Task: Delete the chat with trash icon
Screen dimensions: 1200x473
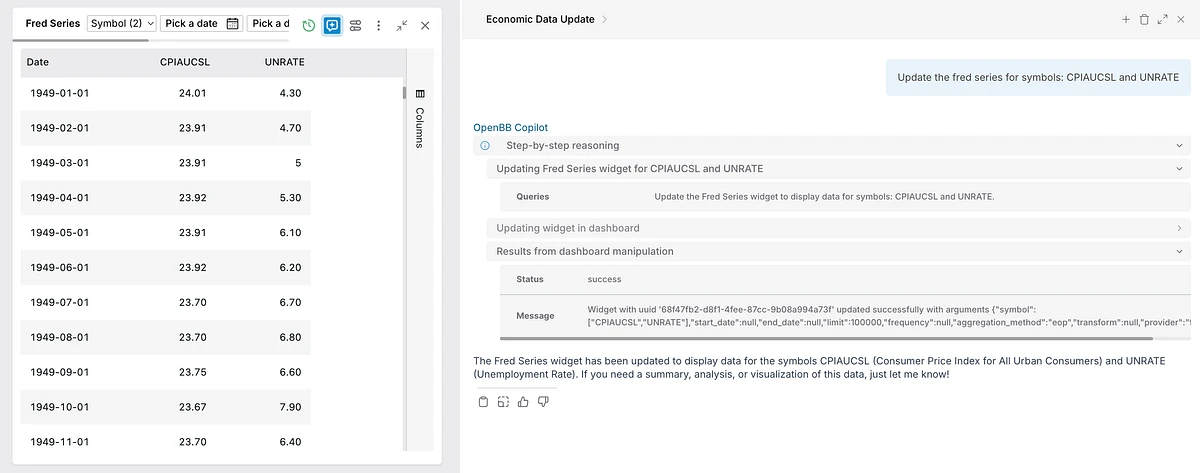Action: (x=1144, y=19)
